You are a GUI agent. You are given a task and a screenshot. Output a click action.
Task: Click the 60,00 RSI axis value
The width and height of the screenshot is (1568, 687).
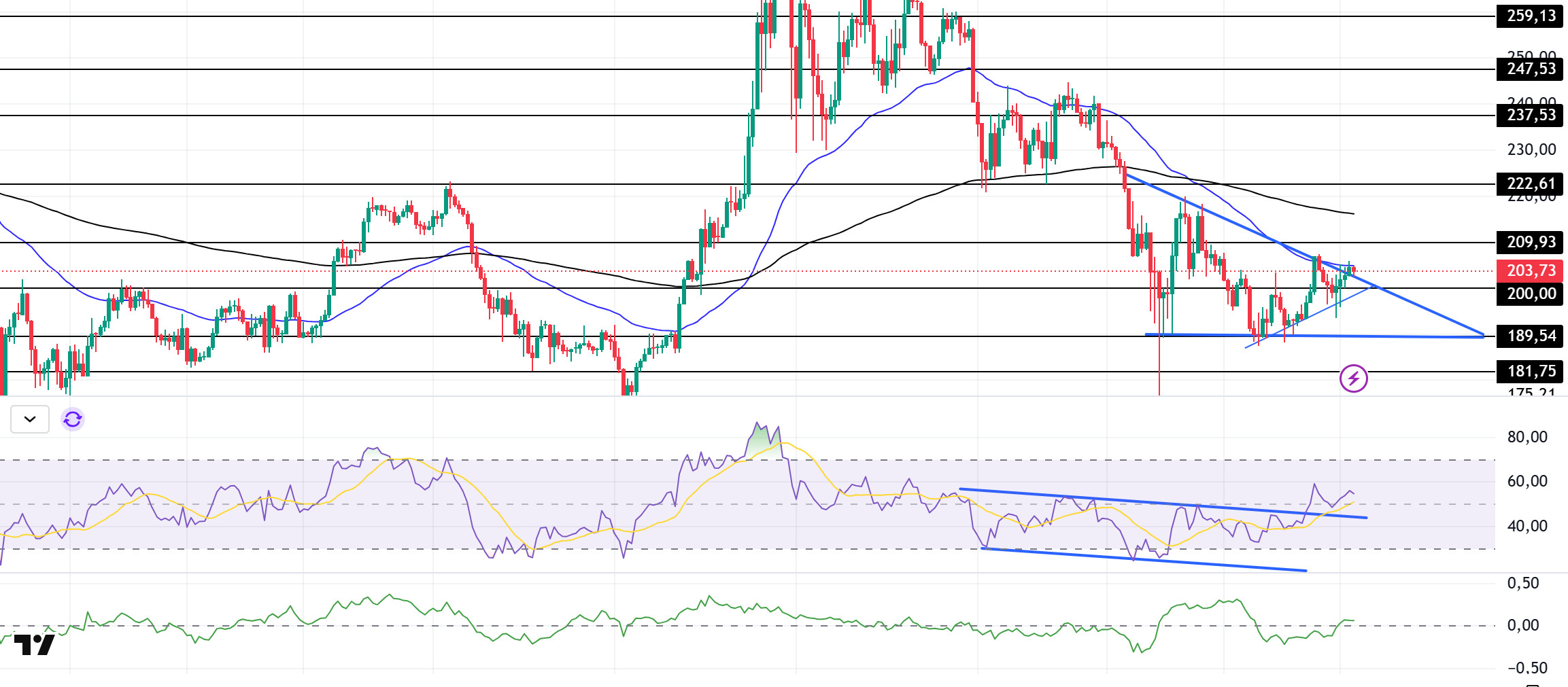tap(1527, 481)
